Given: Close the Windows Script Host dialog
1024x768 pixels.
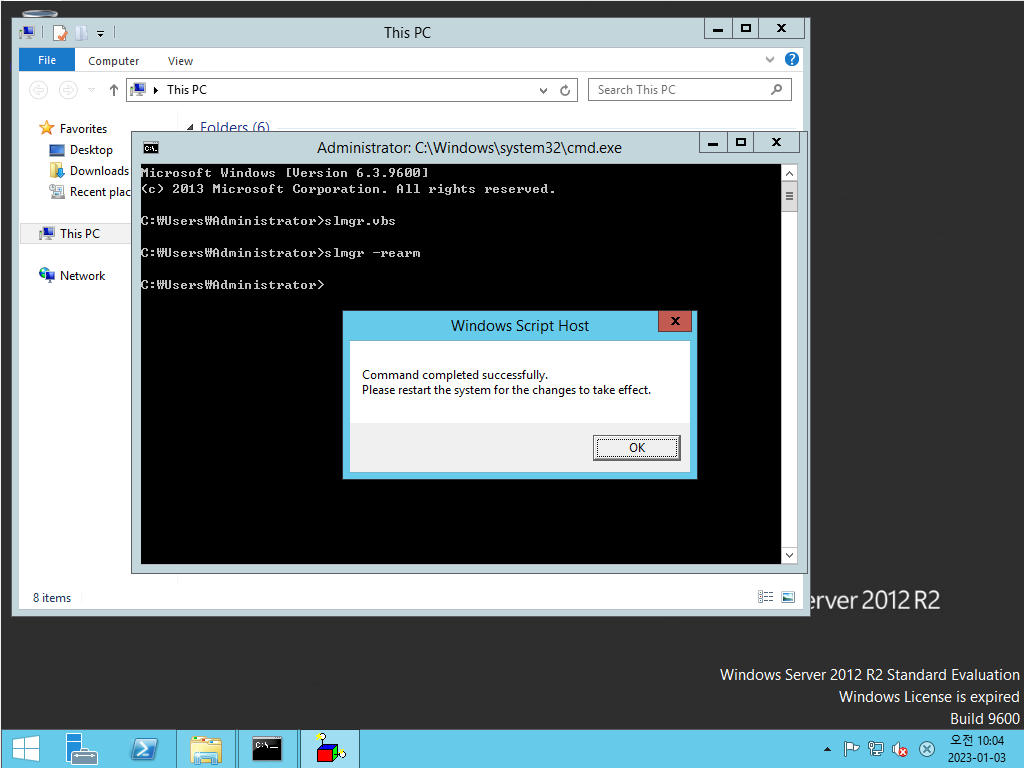Looking at the screenshot, I should [675, 321].
